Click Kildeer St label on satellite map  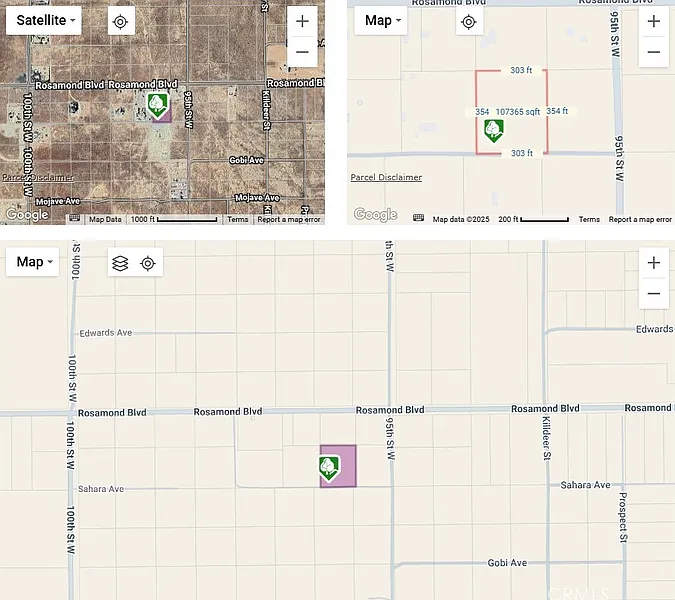tap(266, 110)
